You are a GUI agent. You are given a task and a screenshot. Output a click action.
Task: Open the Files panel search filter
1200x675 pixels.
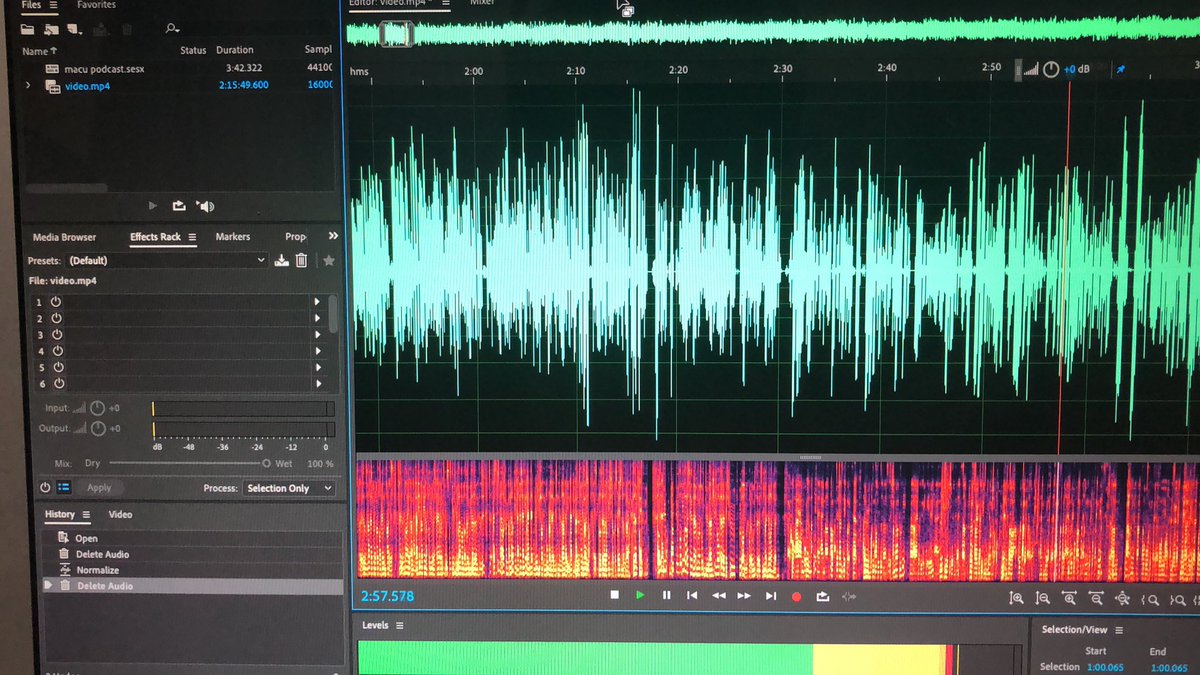click(x=173, y=29)
